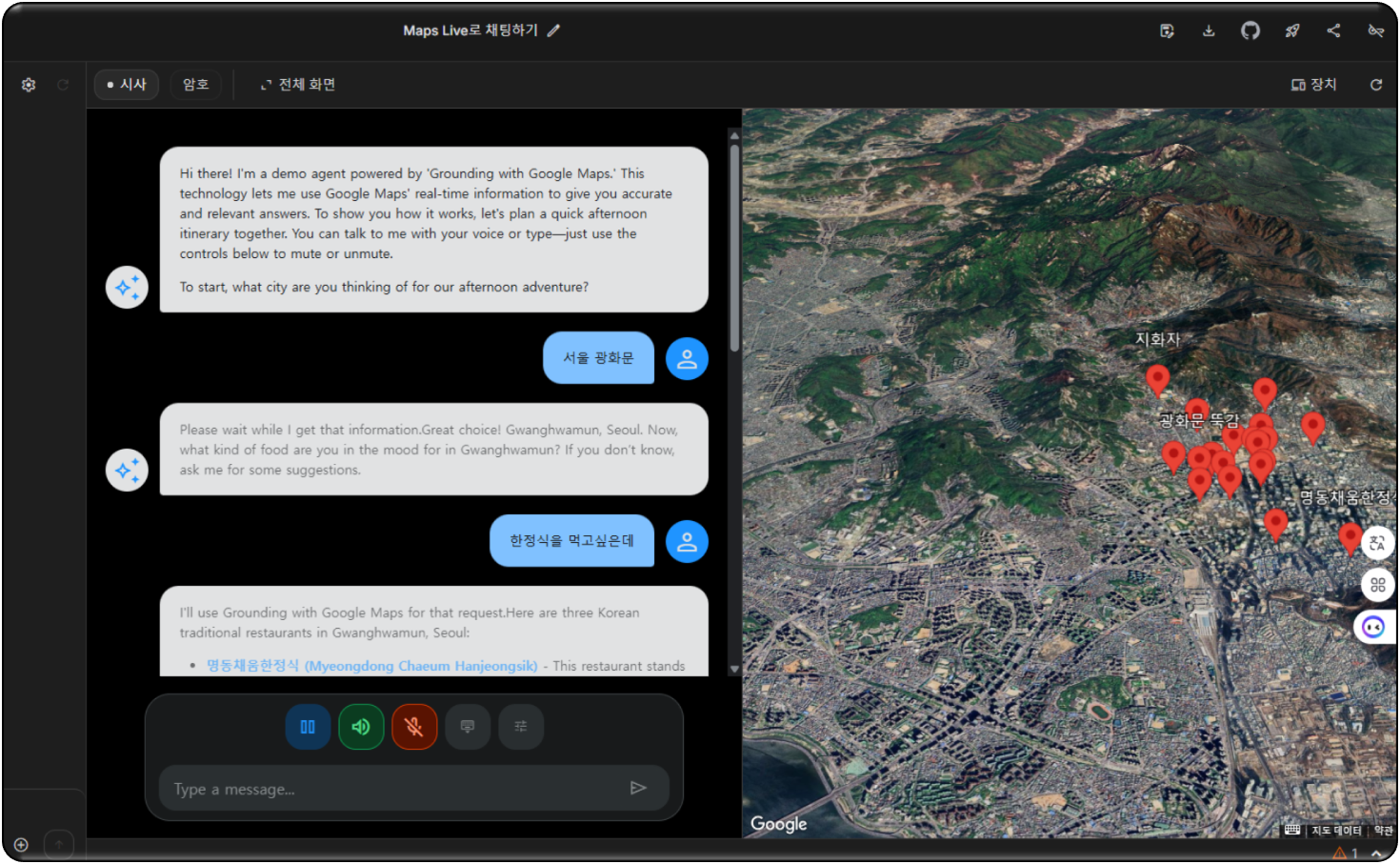Click the save-with-edit icon in header
Image resolution: width=1400 pixels, height=864 pixels.
(x=1167, y=30)
